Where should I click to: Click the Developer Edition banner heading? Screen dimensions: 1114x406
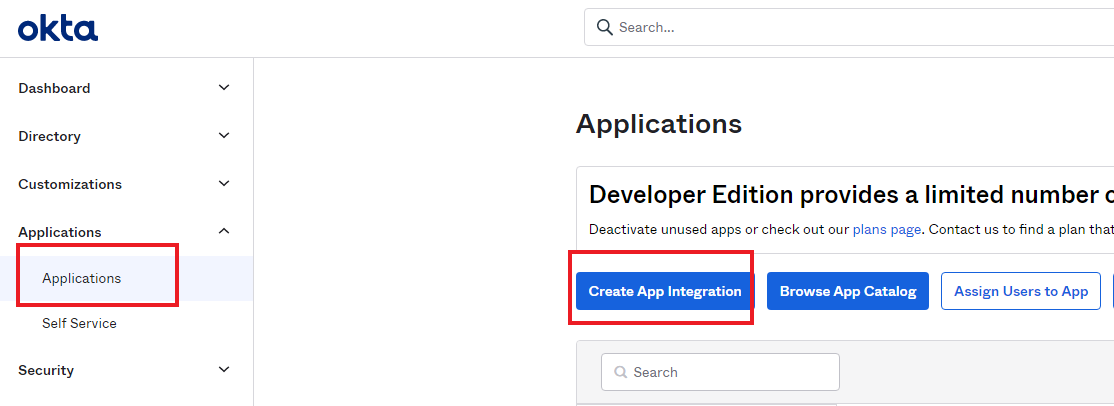pos(851,194)
